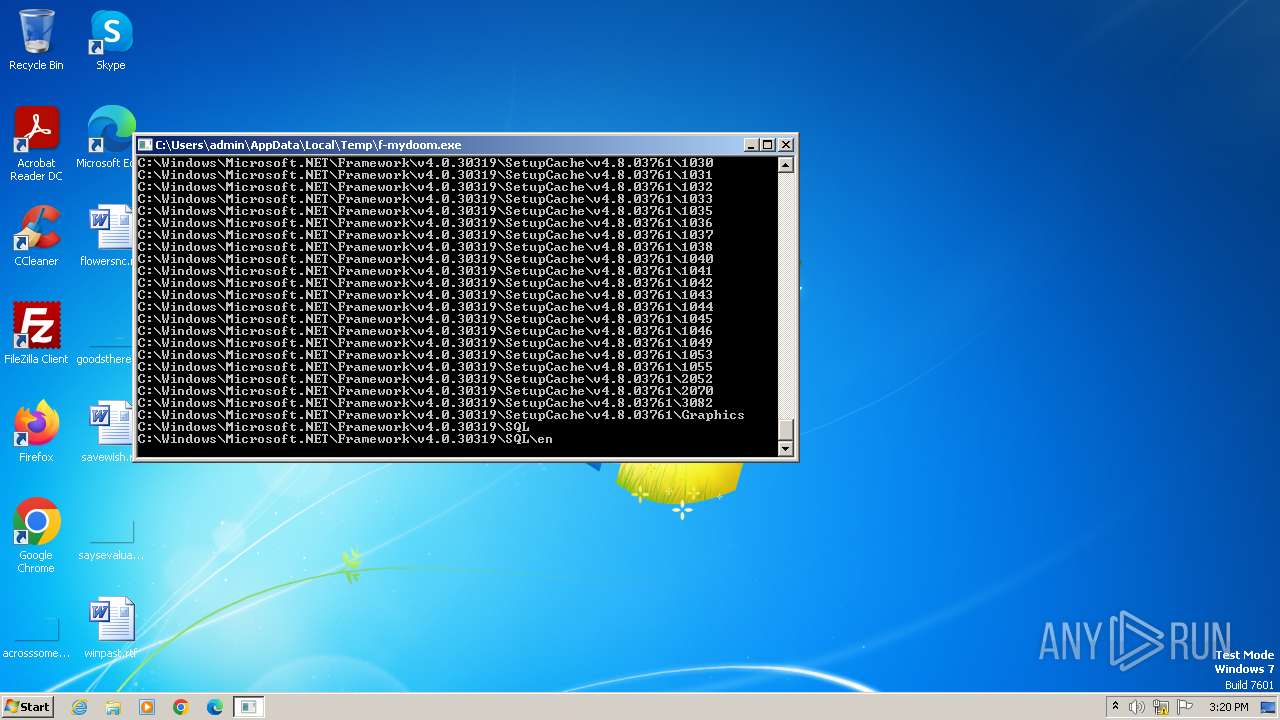Open File Explorer from the taskbar

click(113, 707)
